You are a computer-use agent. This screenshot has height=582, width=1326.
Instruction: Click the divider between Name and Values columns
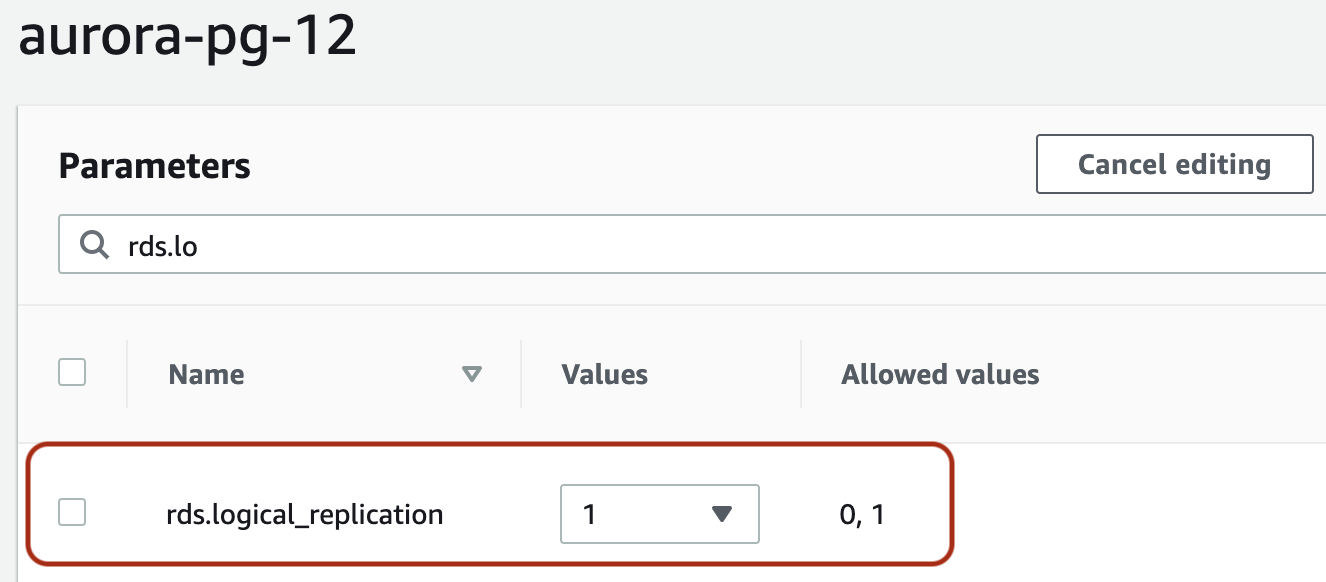click(x=521, y=374)
